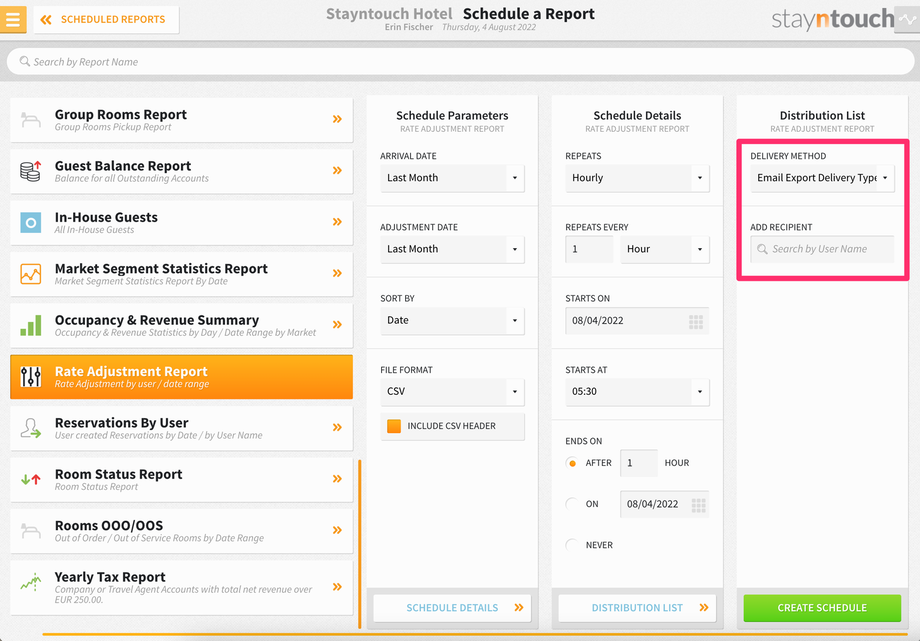Select the In-House Guests row
The image size is (920, 641).
coord(181,222)
